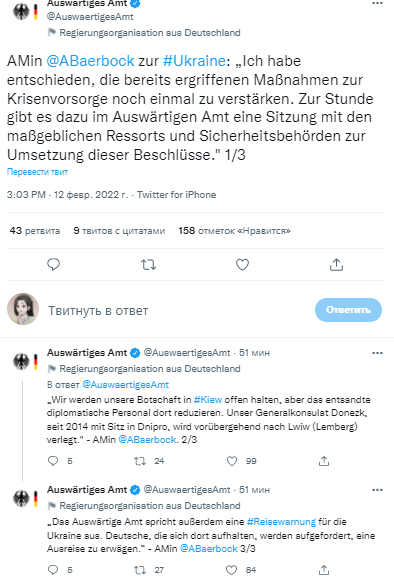Open three-dot menu of 2/3 reply
Image resolution: width=394 pixels, height=582 pixels.
(x=377, y=353)
